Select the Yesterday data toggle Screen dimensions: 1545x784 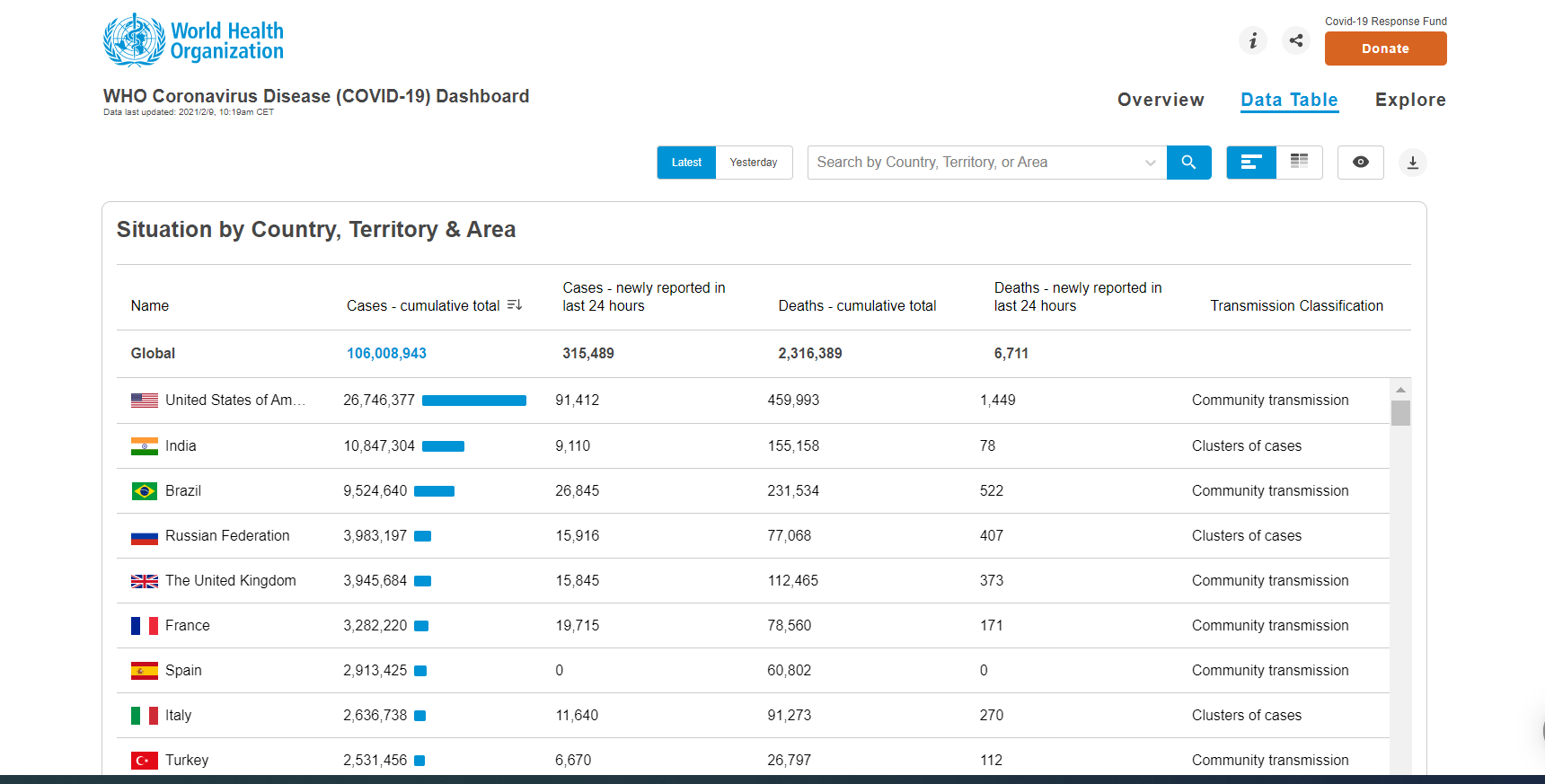pyautogui.click(x=754, y=163)
